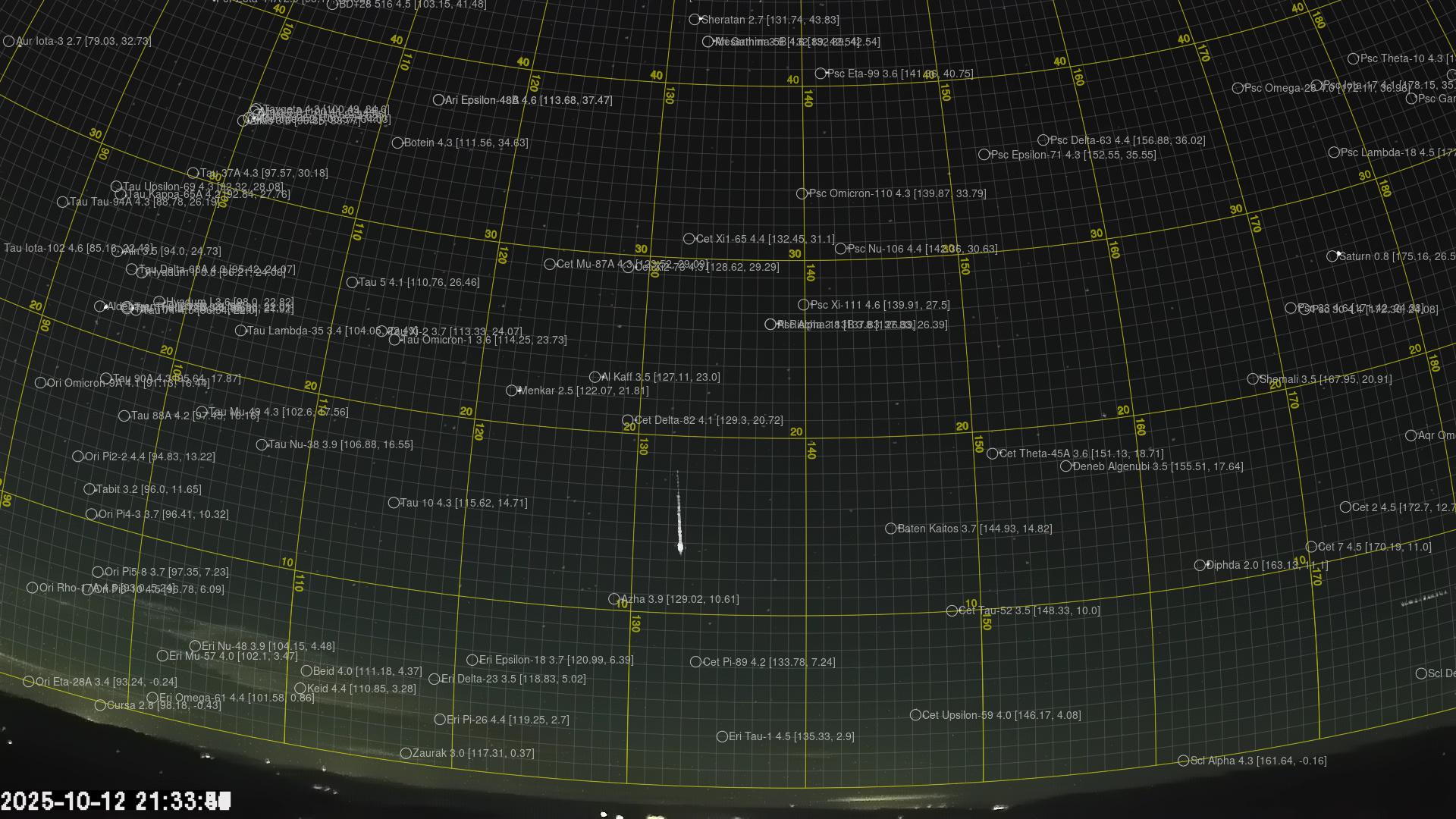Click the bright meteor streak trail
The height and width of the screenshot is (819, 1456).
(x=679, y=519)
